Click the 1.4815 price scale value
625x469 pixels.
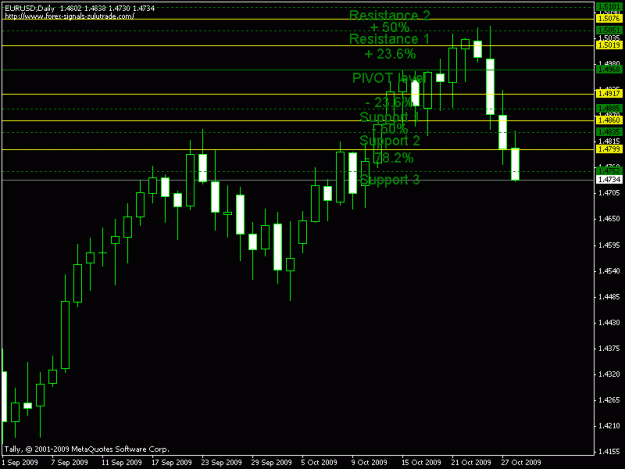click(609, 141)
